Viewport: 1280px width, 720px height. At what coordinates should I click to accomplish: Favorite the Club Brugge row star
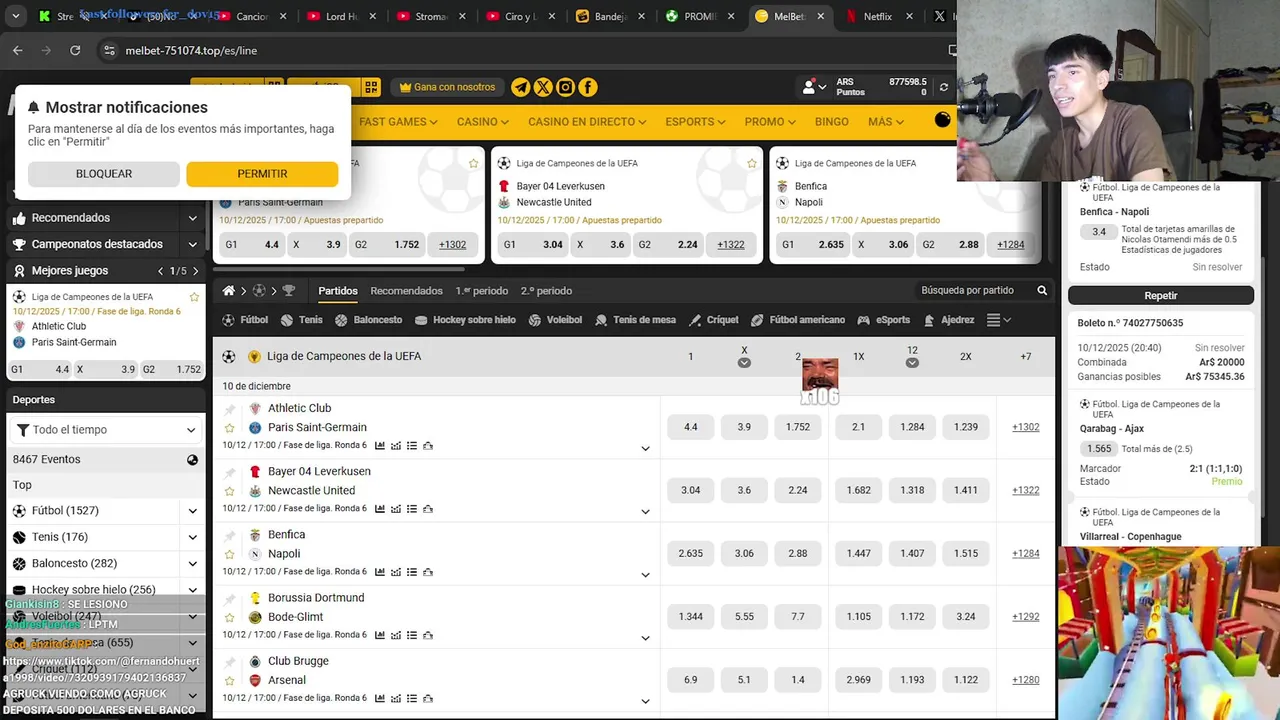229,680
